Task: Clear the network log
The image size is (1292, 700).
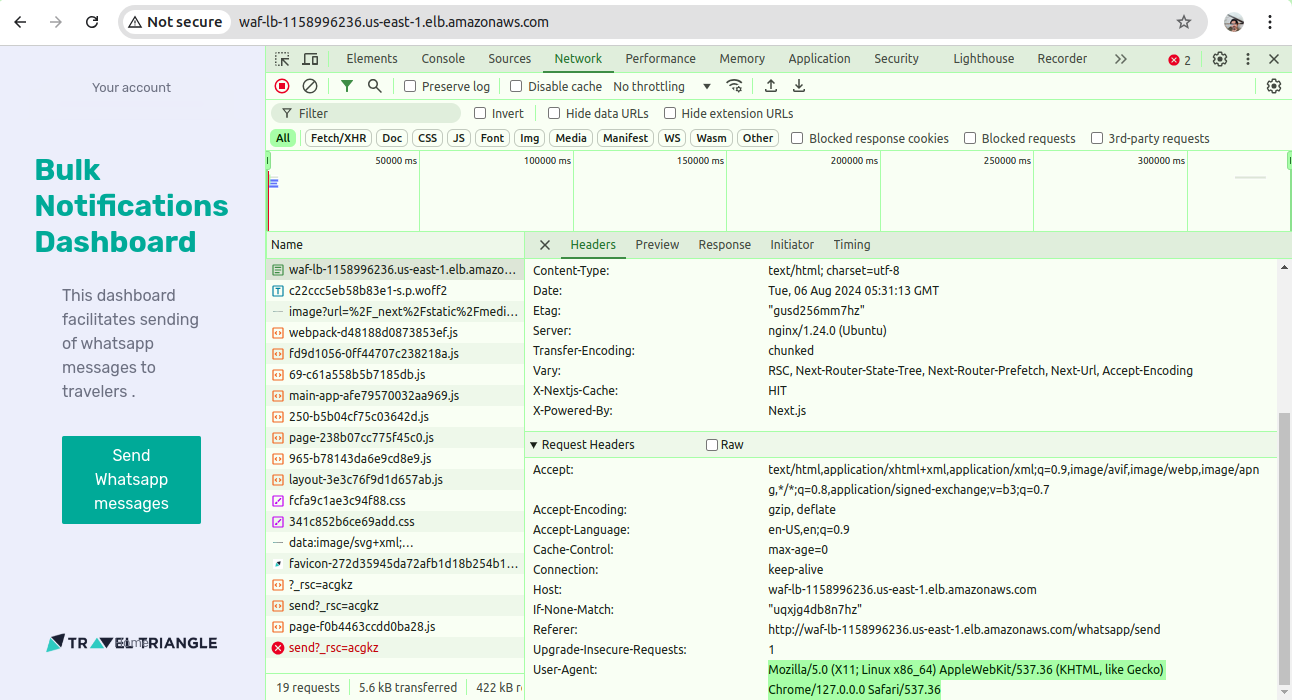Action: point(310,87)
